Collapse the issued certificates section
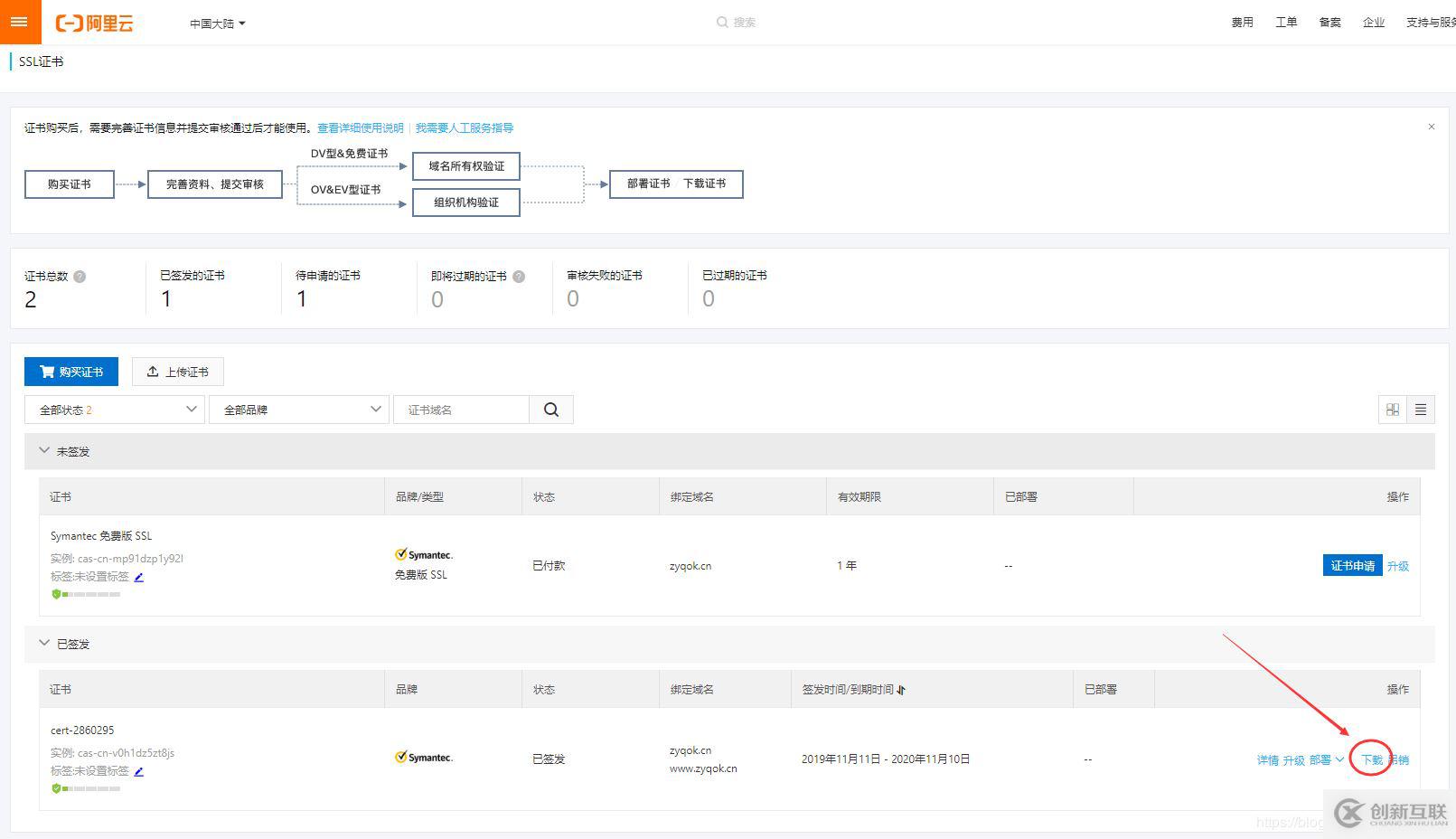Screen dimensions: 1456x839 (44, 643)
